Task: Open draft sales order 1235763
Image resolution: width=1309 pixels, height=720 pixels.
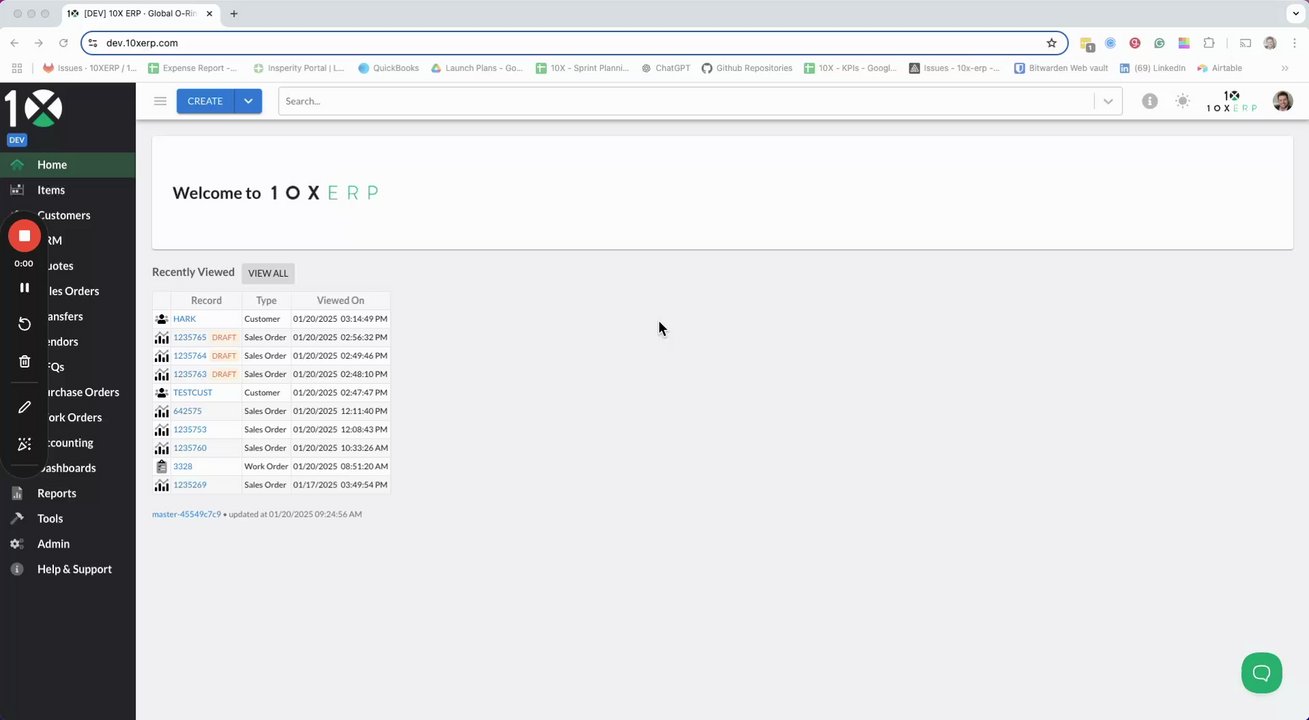Action: 190,374
